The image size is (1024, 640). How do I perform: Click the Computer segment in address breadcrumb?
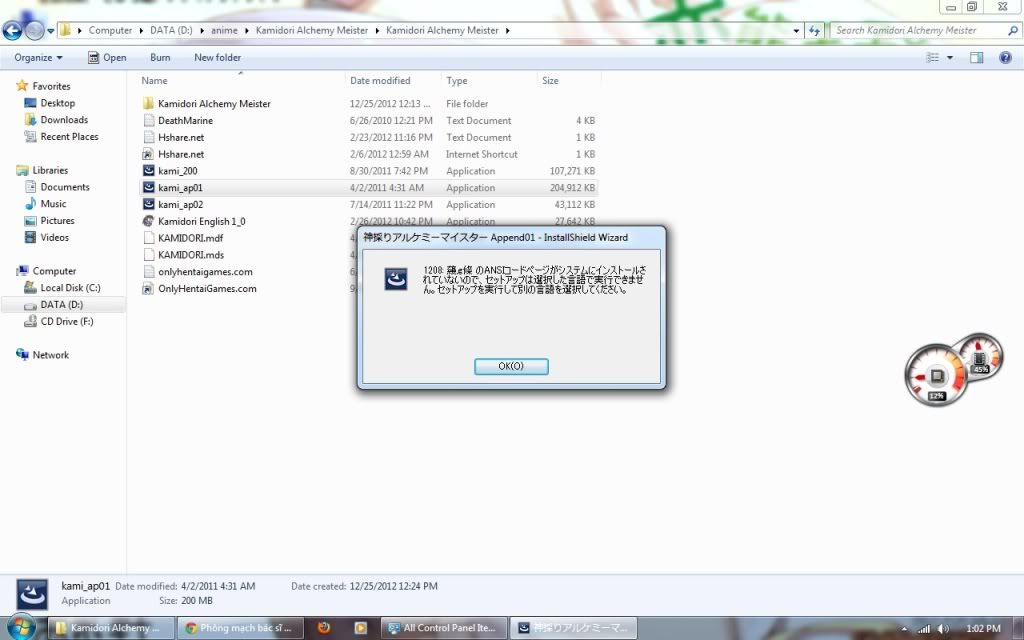pyautogui.click(x=110, y=31)
